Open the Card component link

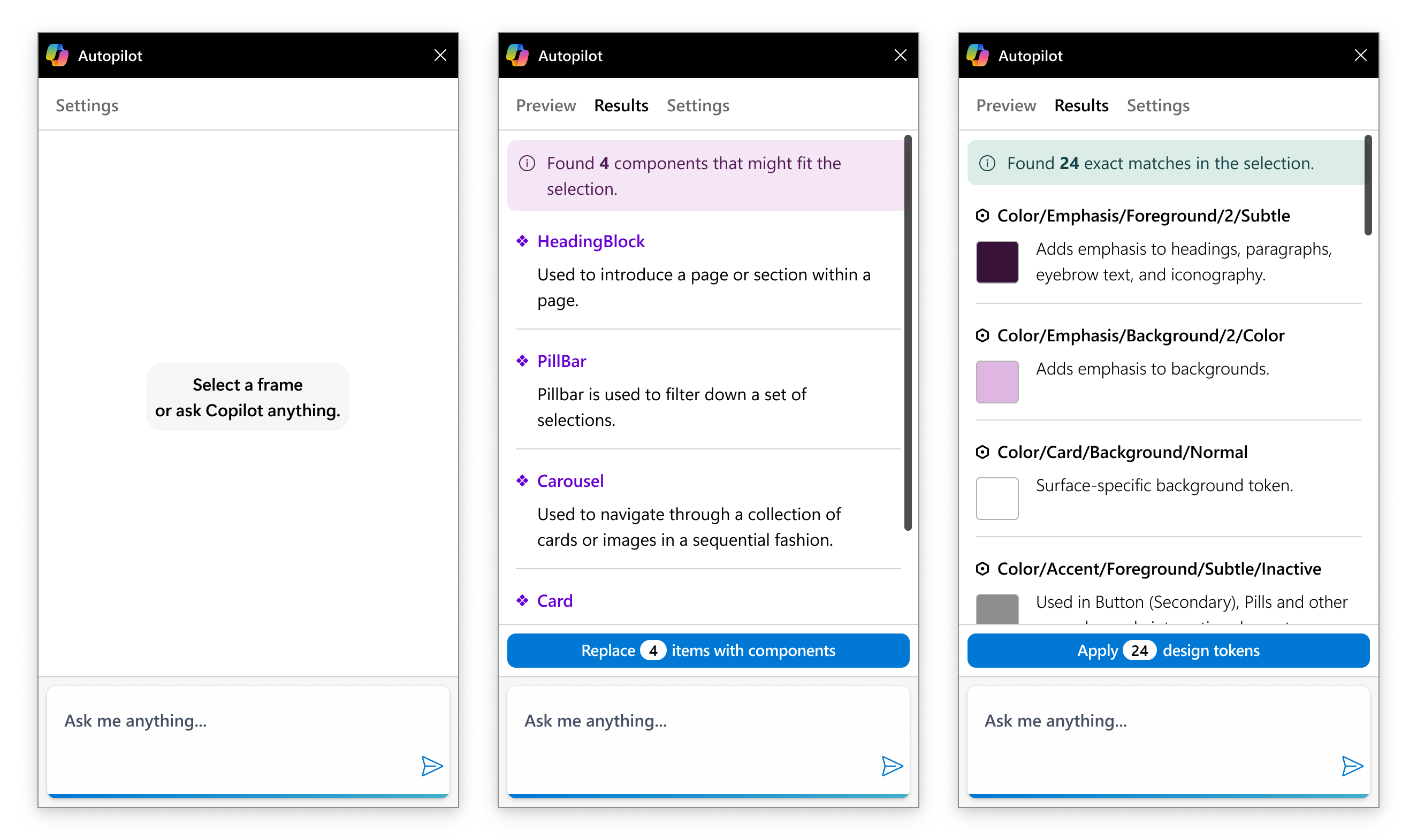(x=555, y=601)
